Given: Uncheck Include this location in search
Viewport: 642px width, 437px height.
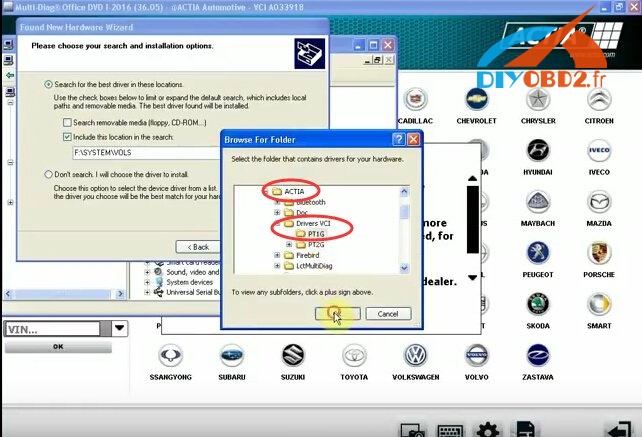Looking at the screenshot, I should (x=67, y=136).
